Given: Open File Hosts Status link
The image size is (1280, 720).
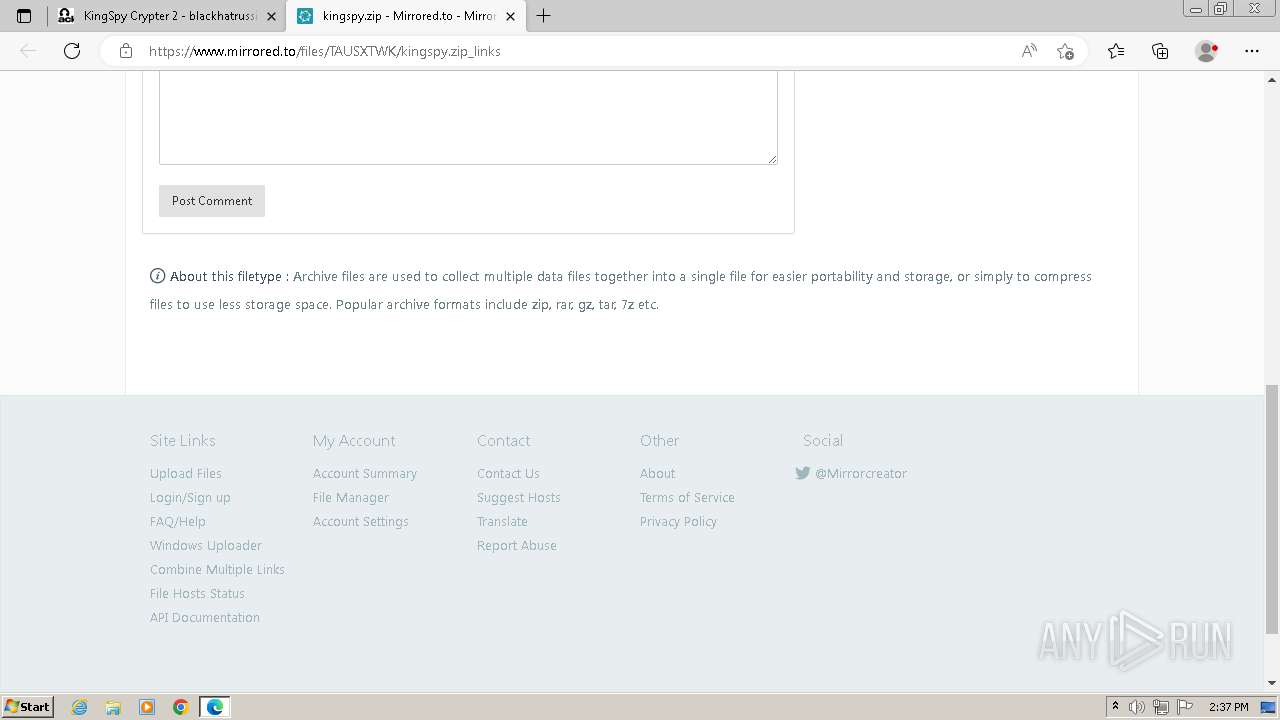Looking at the screenshot, I should click(x=197, y=593).
